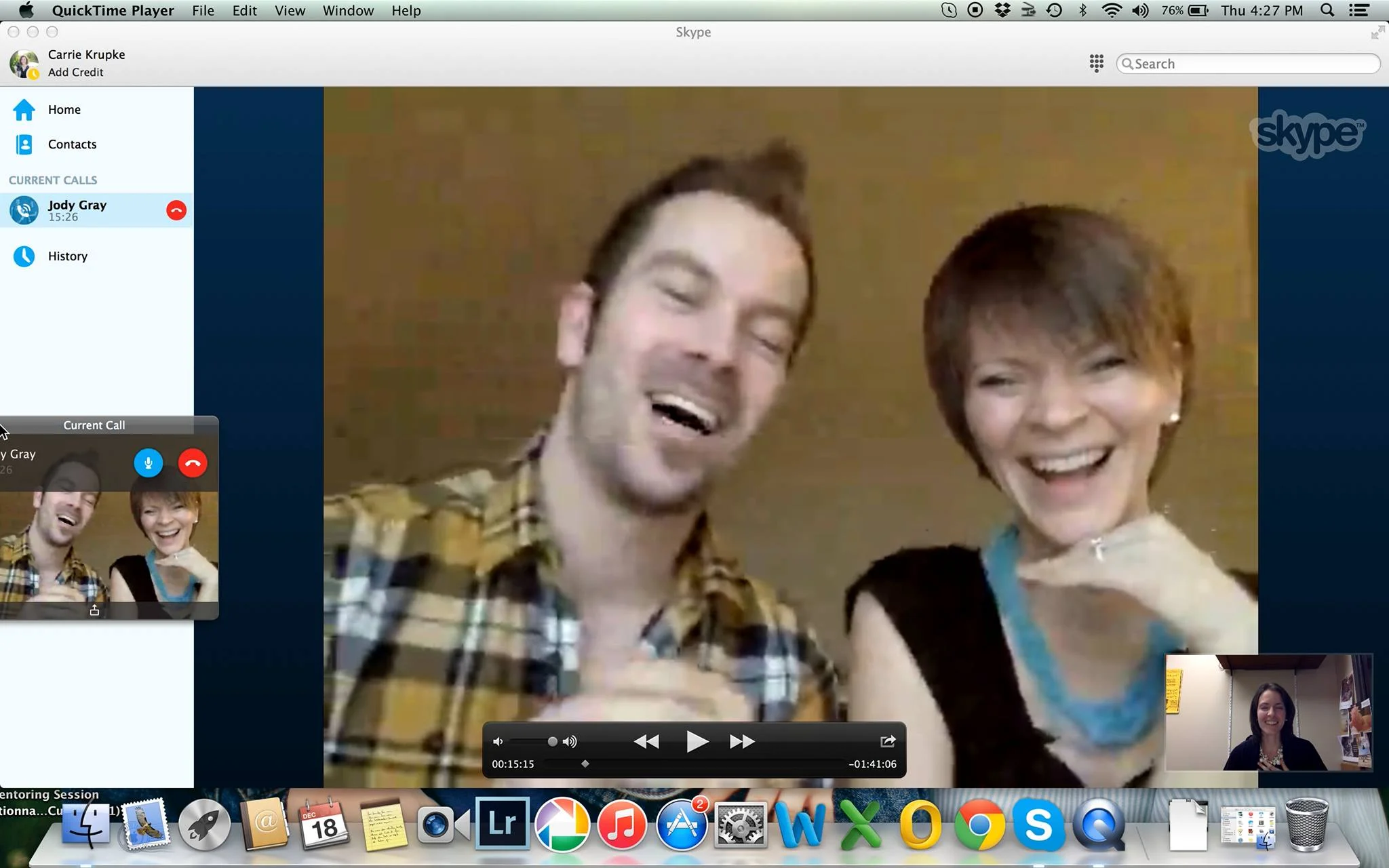Click the playhead on the QuickTime timeline
Screen dimensions: 1389x868
click(585, 764)
